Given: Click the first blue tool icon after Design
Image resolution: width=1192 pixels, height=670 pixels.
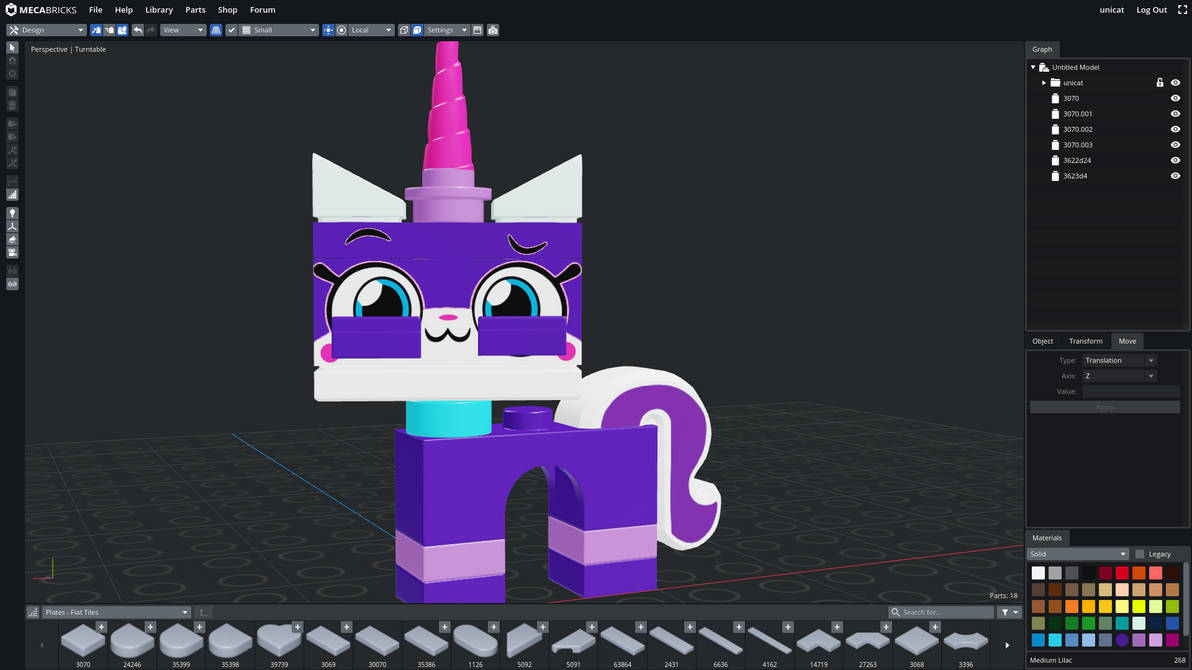Looking at the screenshot, I should coord(96,30).
